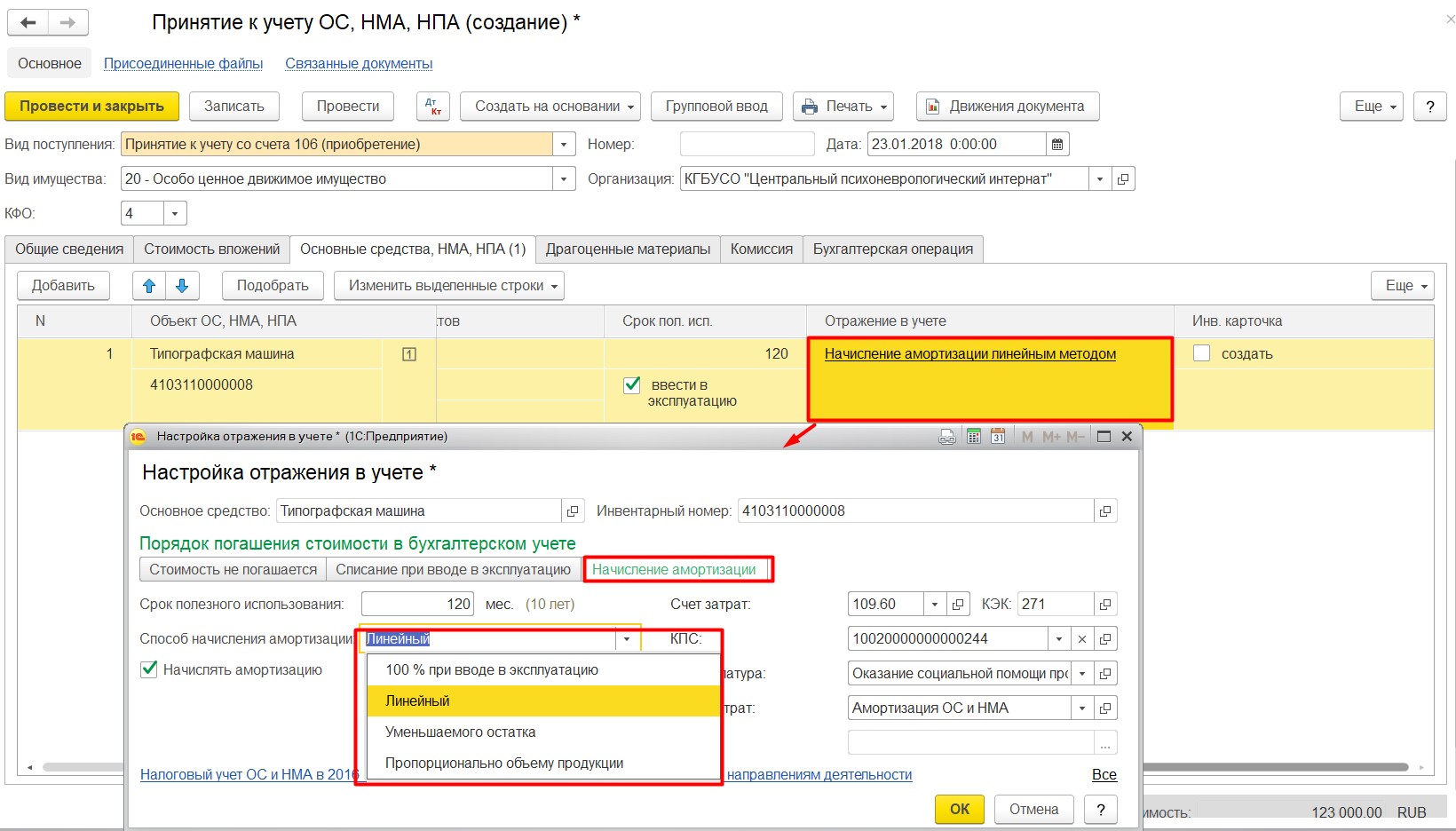Click Все link in dialog
The width and height of the screenshot is (1456, 831).
pos(1104,775)
